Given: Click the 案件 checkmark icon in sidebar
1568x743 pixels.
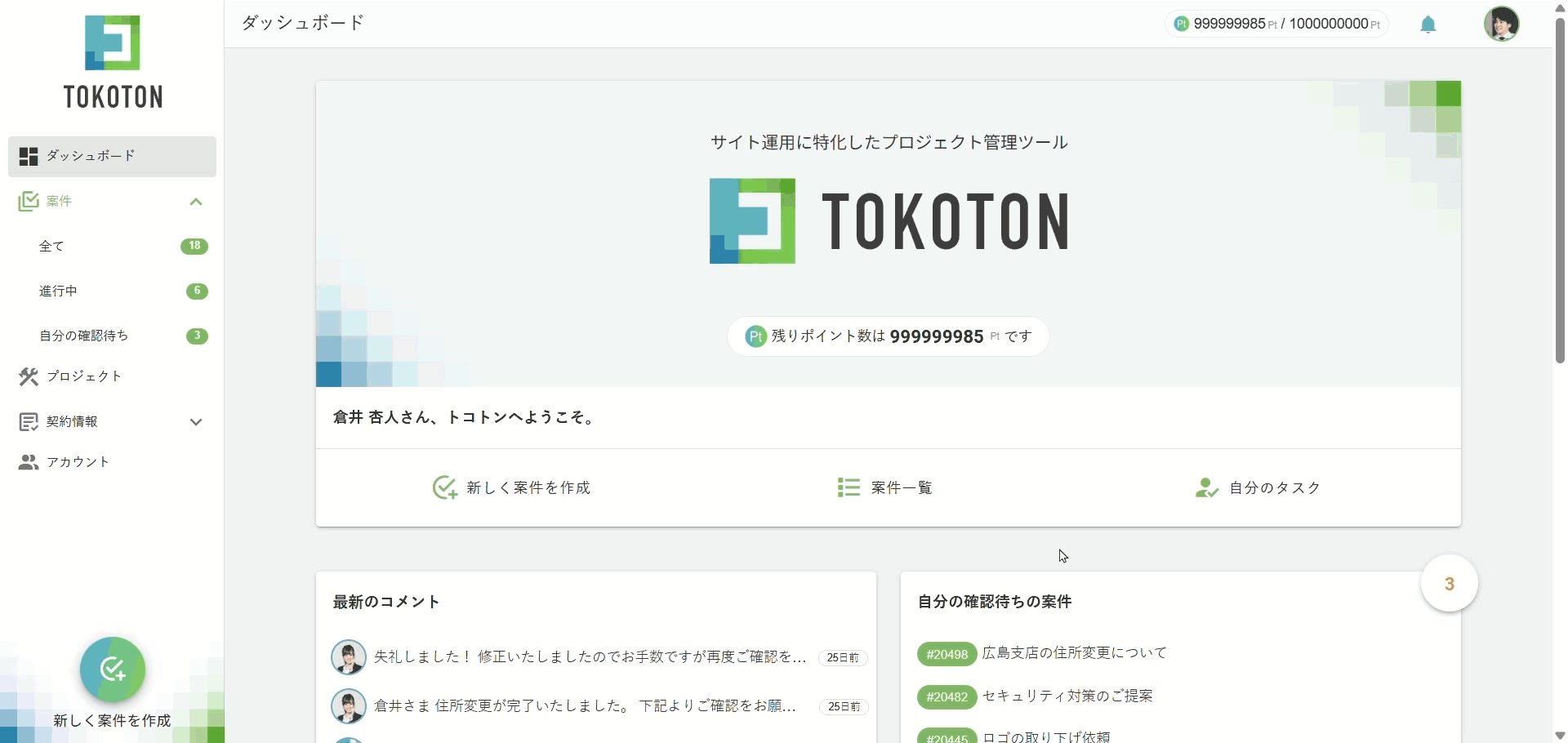Looking at the screenshot, I should pos(29,201).
